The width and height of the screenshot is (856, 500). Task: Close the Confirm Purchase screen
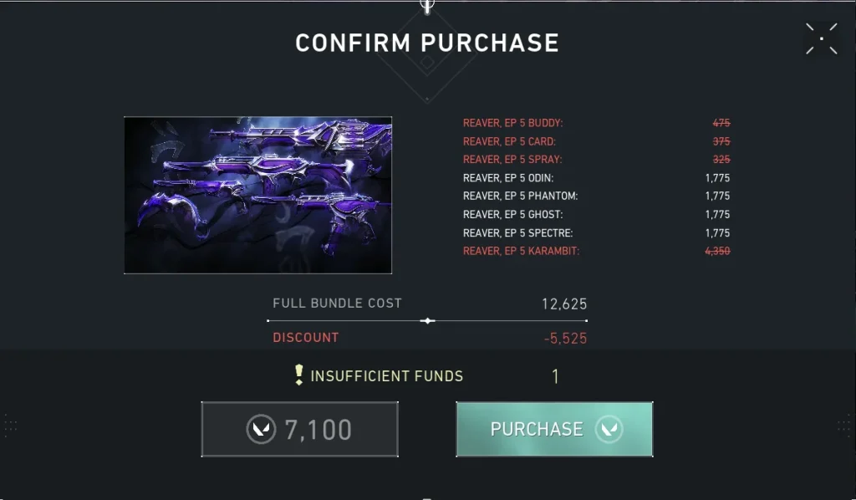coord(821,39)
